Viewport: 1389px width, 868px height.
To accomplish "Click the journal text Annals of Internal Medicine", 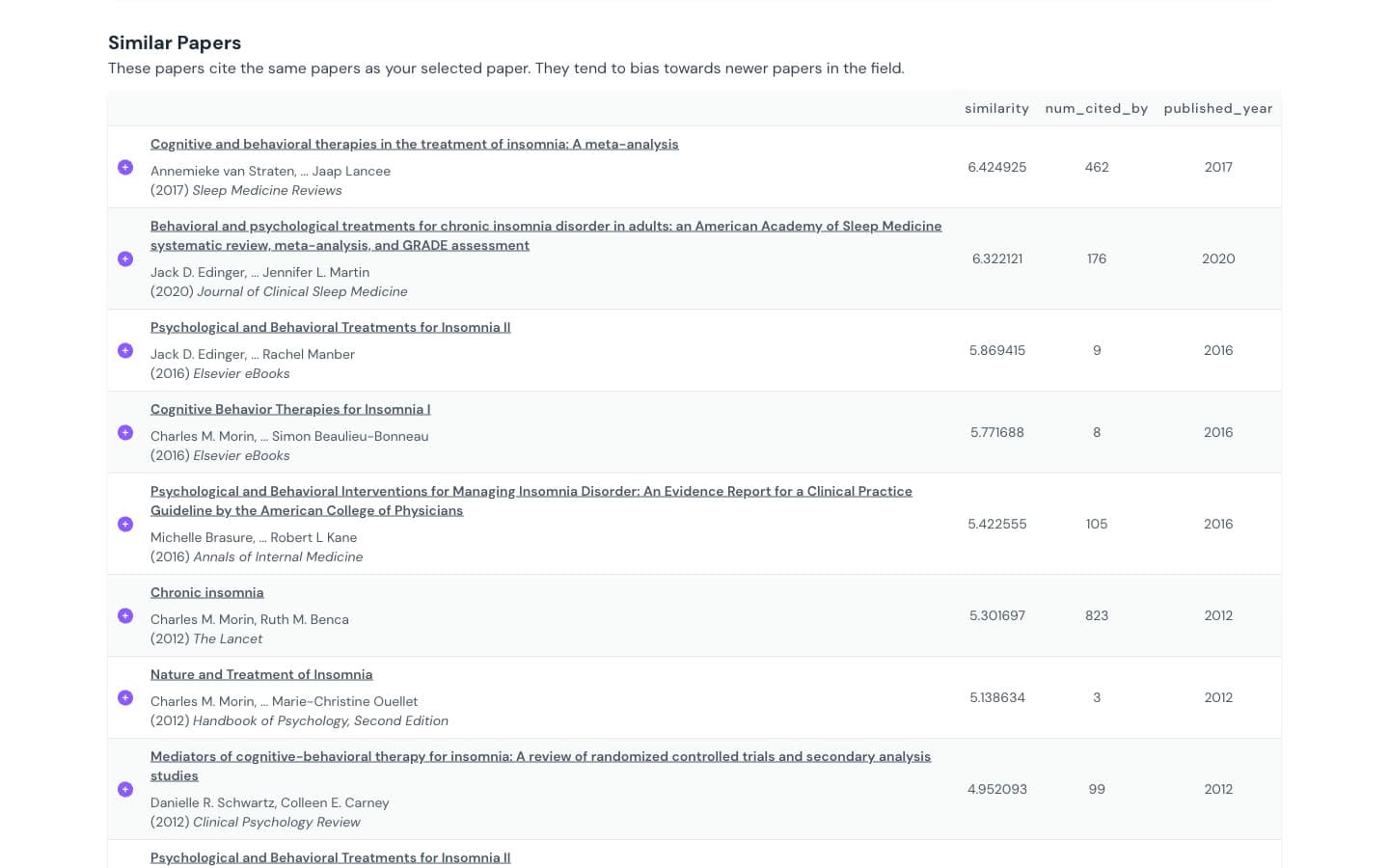I will [279, 556].
